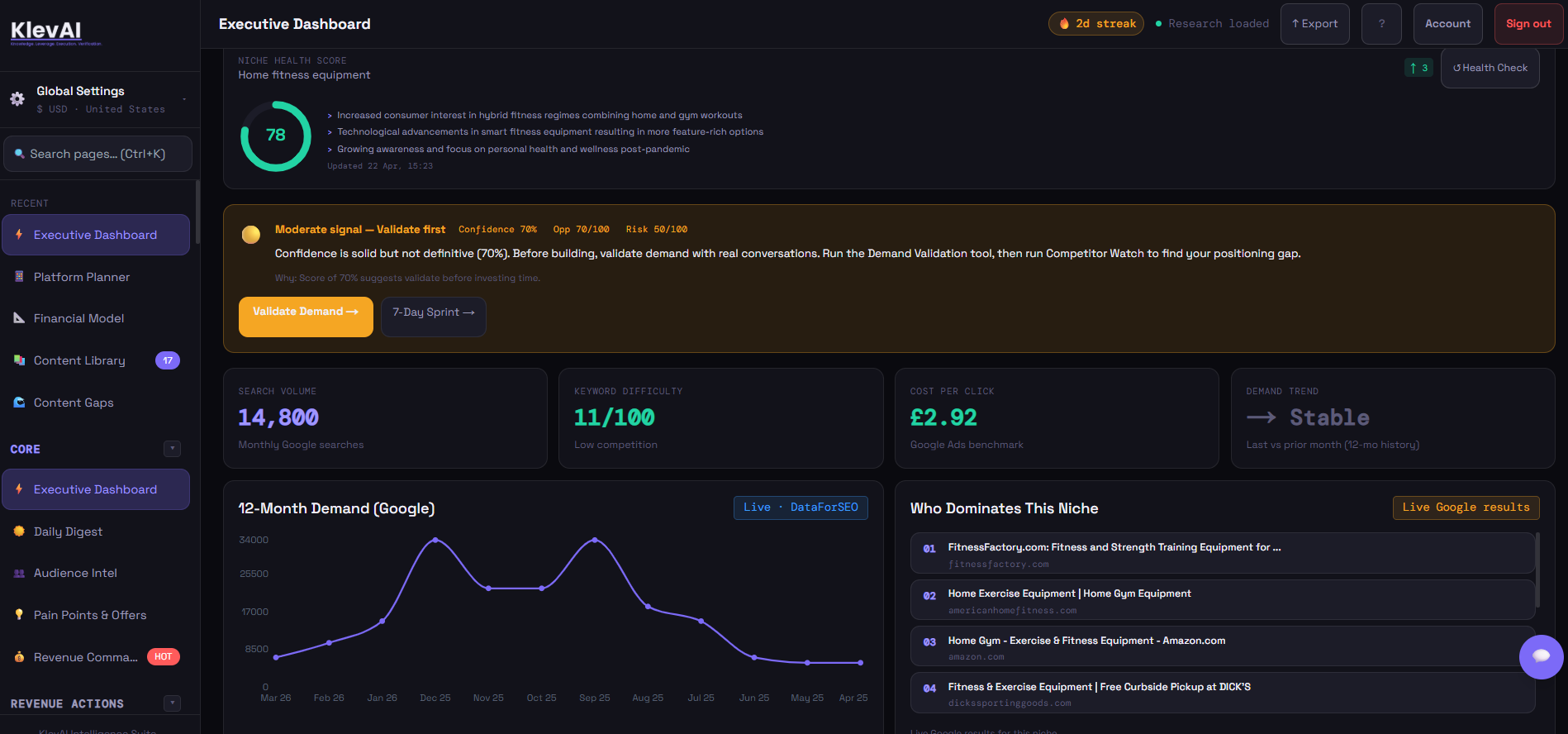Go to Audience Intel
The image size is (1568, 734).
pos(96,573)
